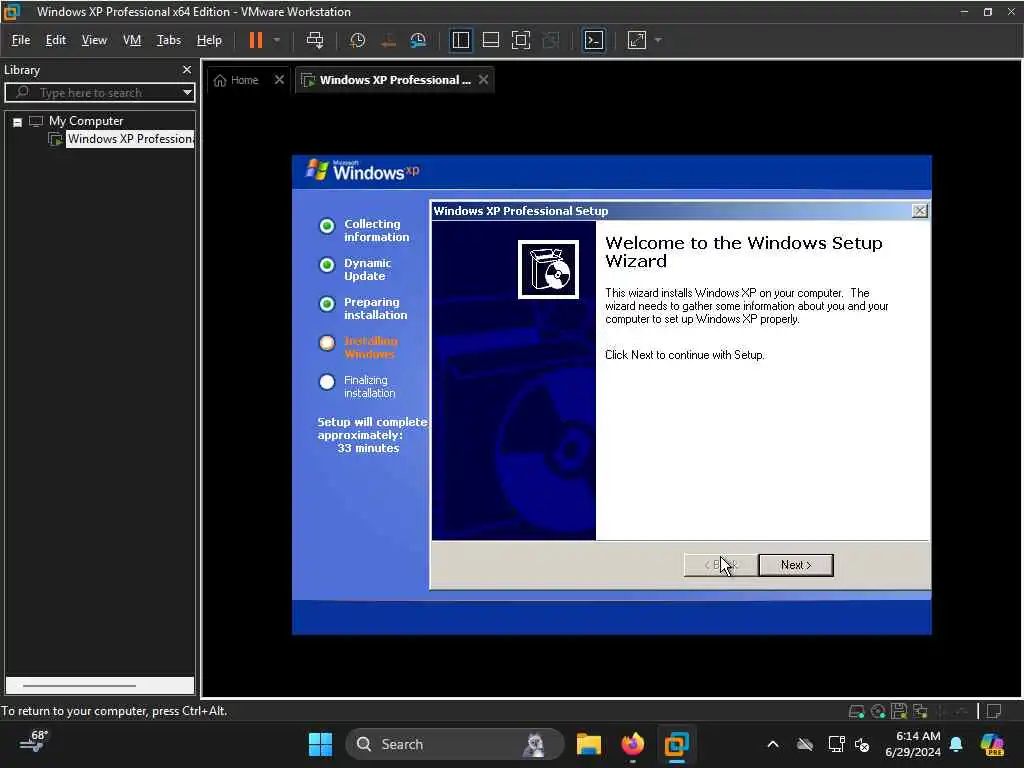
Task: Close the Windows XP Professional tab
Action: point(483,80)
